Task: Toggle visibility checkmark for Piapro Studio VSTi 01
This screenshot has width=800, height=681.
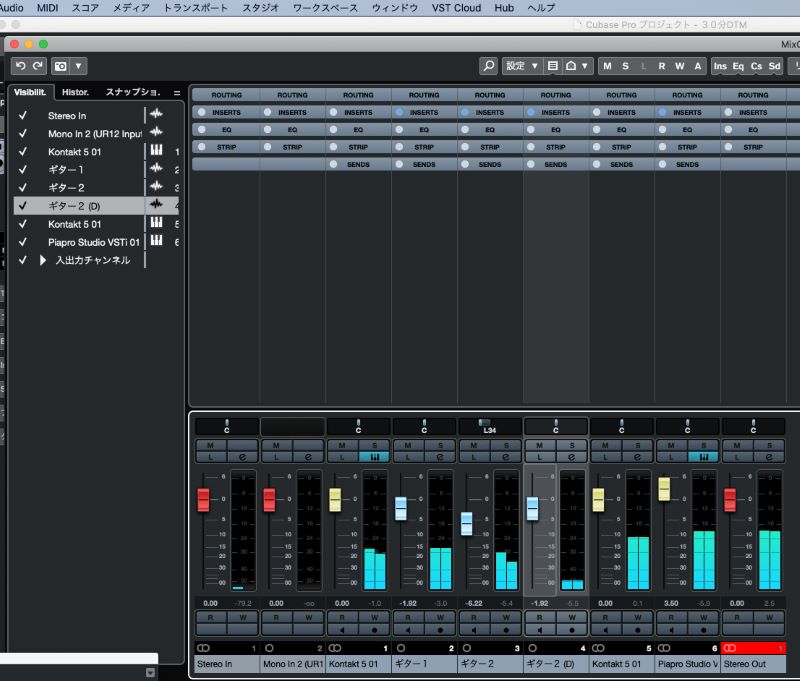Action: [x=22, y=242]
